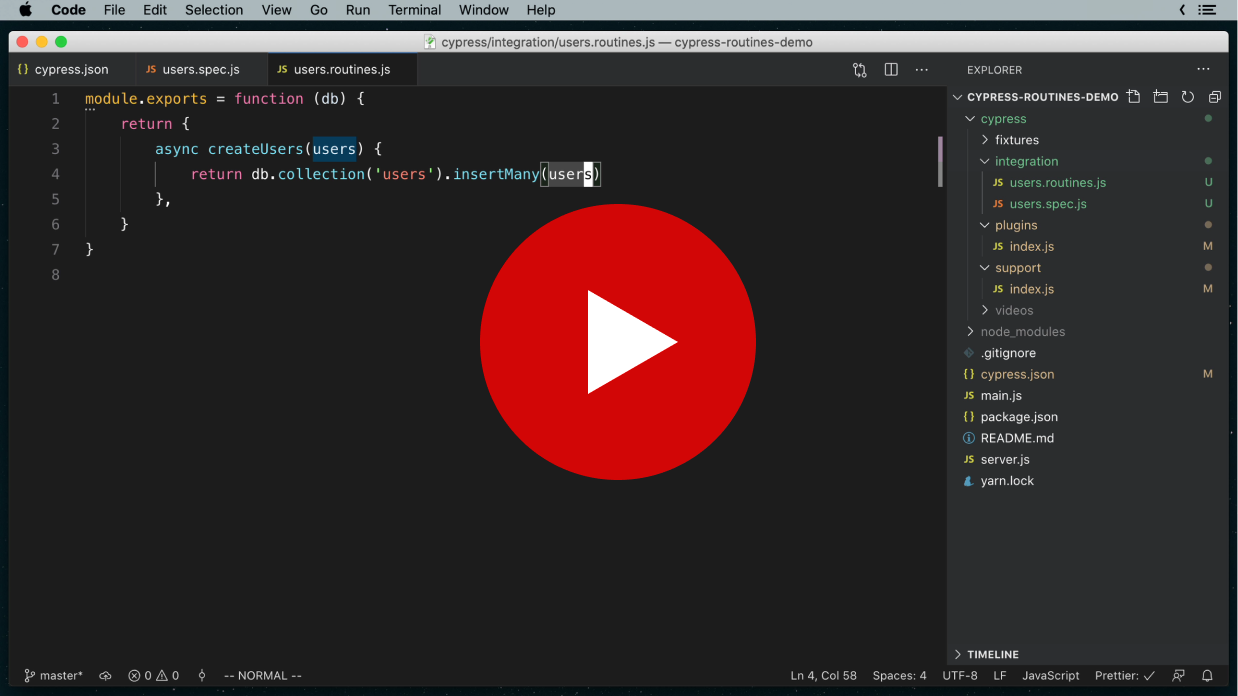
Task: Open Explorer views and more actions ellipsis
Action: pyautogui.click(x=1203, y=70)
